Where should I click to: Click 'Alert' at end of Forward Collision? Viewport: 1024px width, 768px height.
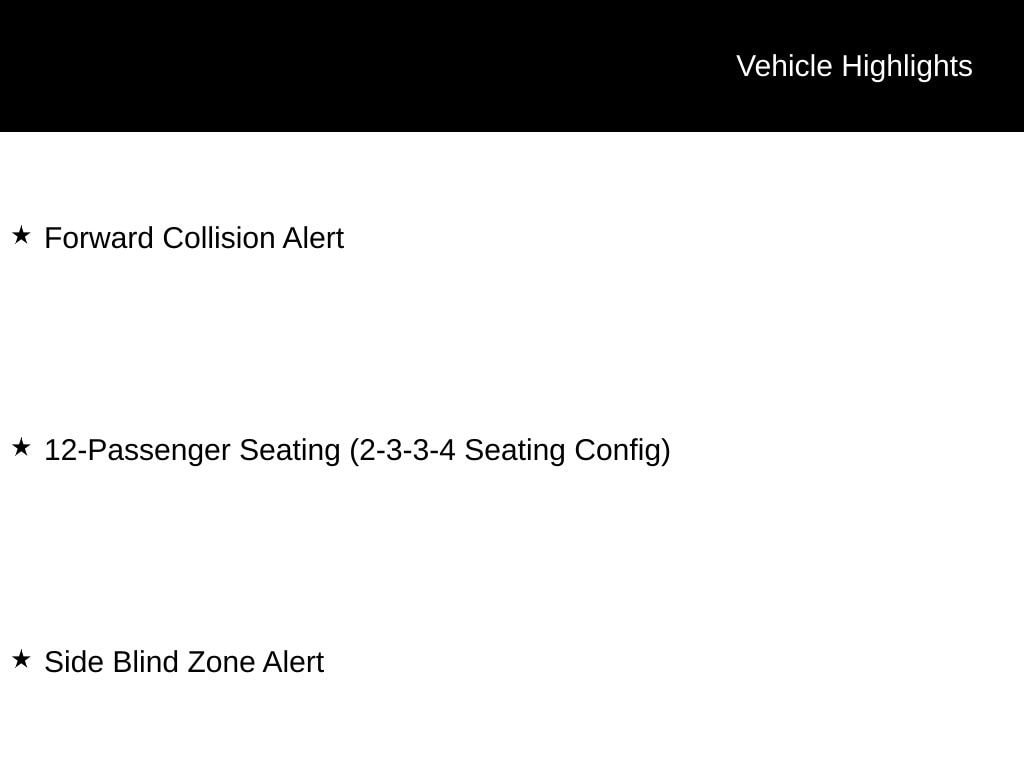pyautogui.click(x=313, y=238)
